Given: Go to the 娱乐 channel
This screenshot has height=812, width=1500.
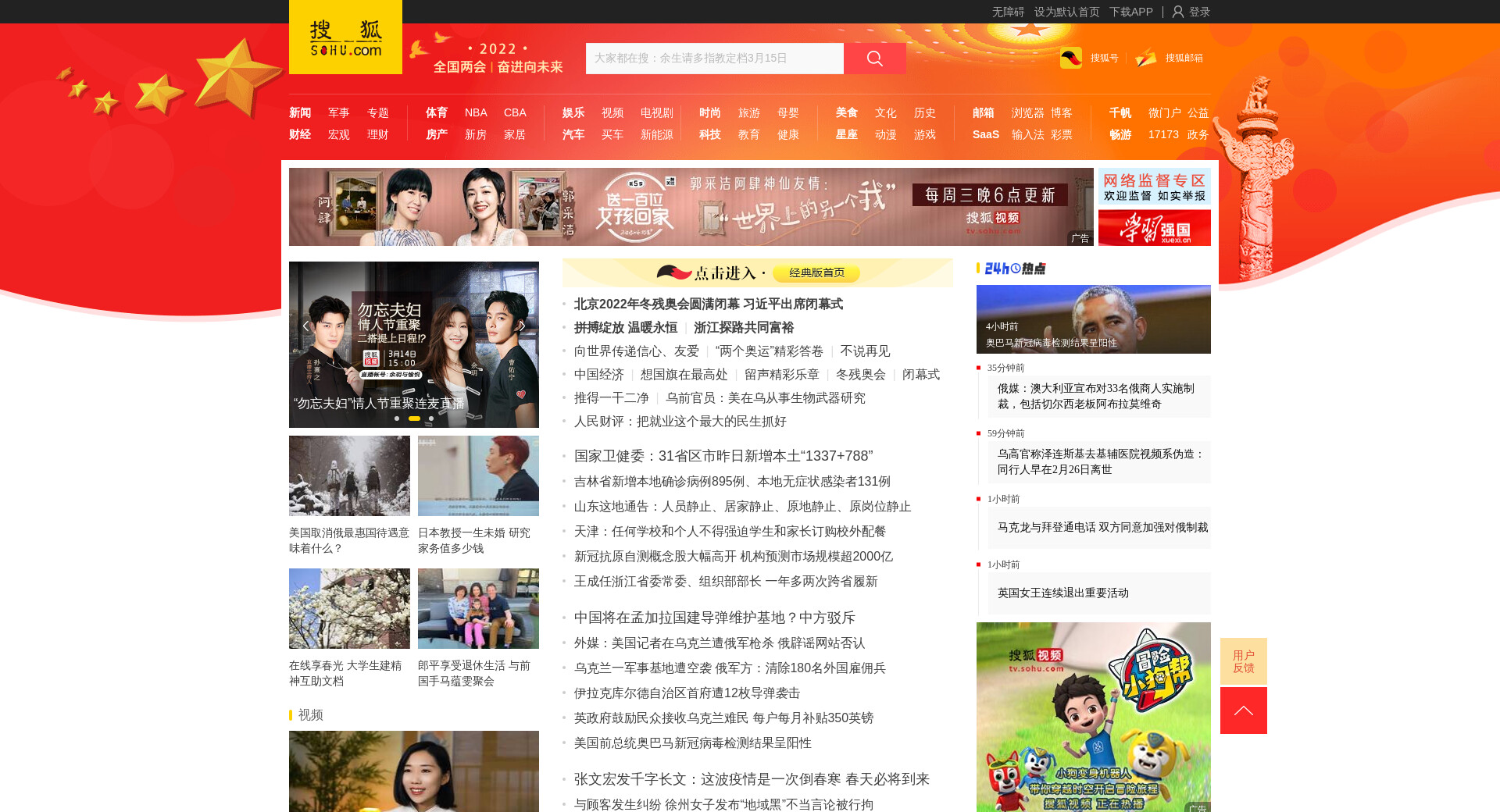Looking at the screenshot, I should (x=573, y=112).
